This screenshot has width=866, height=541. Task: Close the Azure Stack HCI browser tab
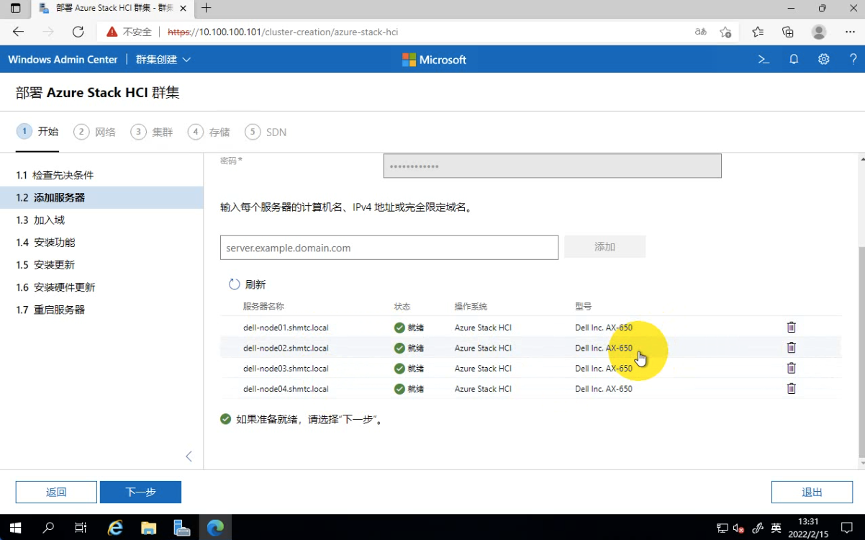click(x=183, y=8)
